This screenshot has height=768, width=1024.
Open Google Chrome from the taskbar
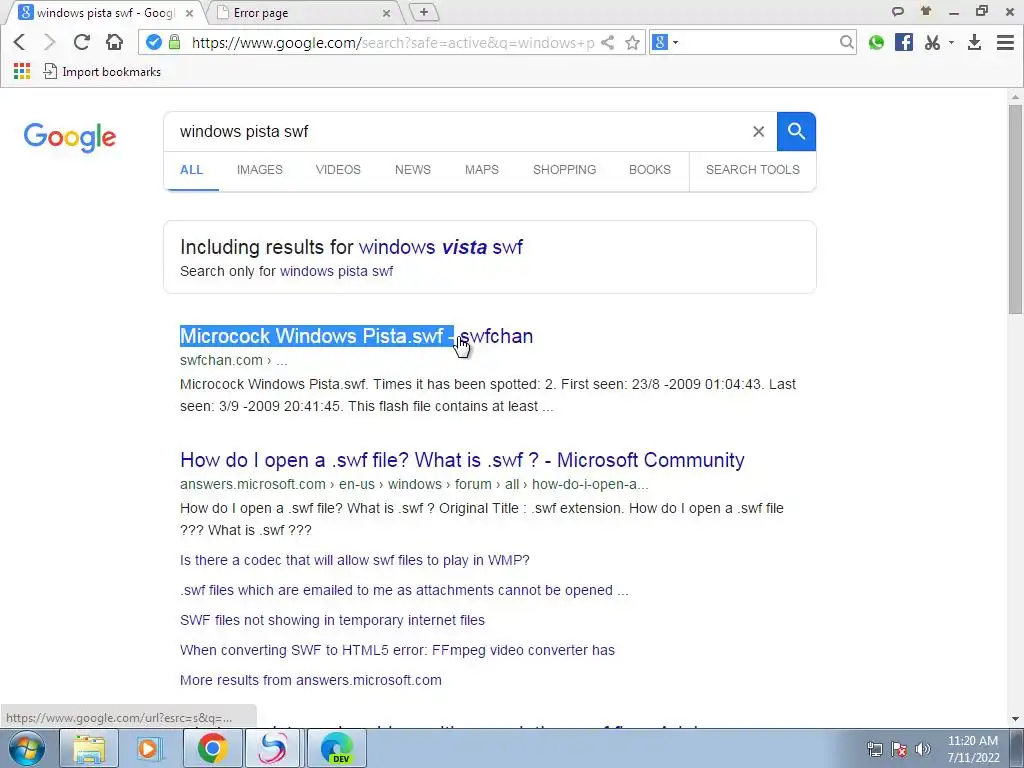point(212,748)
